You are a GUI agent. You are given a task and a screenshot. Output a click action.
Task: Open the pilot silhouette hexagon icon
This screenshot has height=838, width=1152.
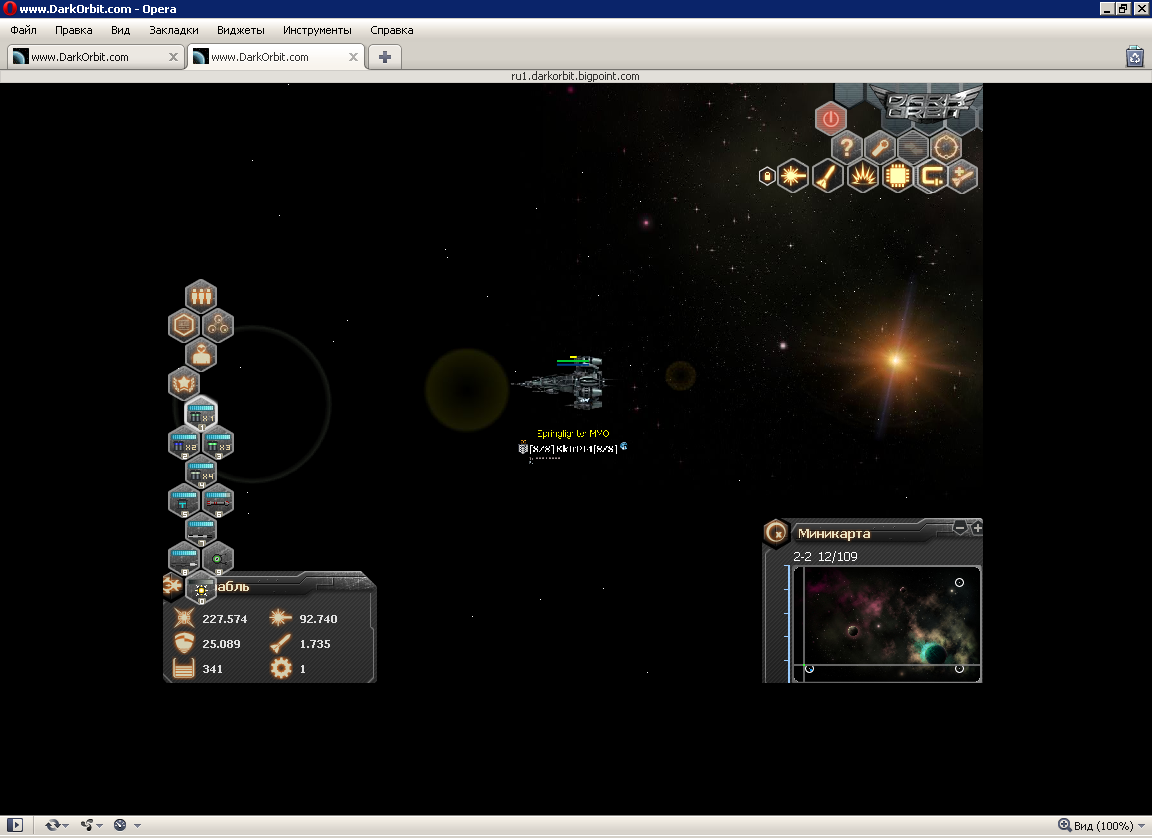tap(201, 354)
